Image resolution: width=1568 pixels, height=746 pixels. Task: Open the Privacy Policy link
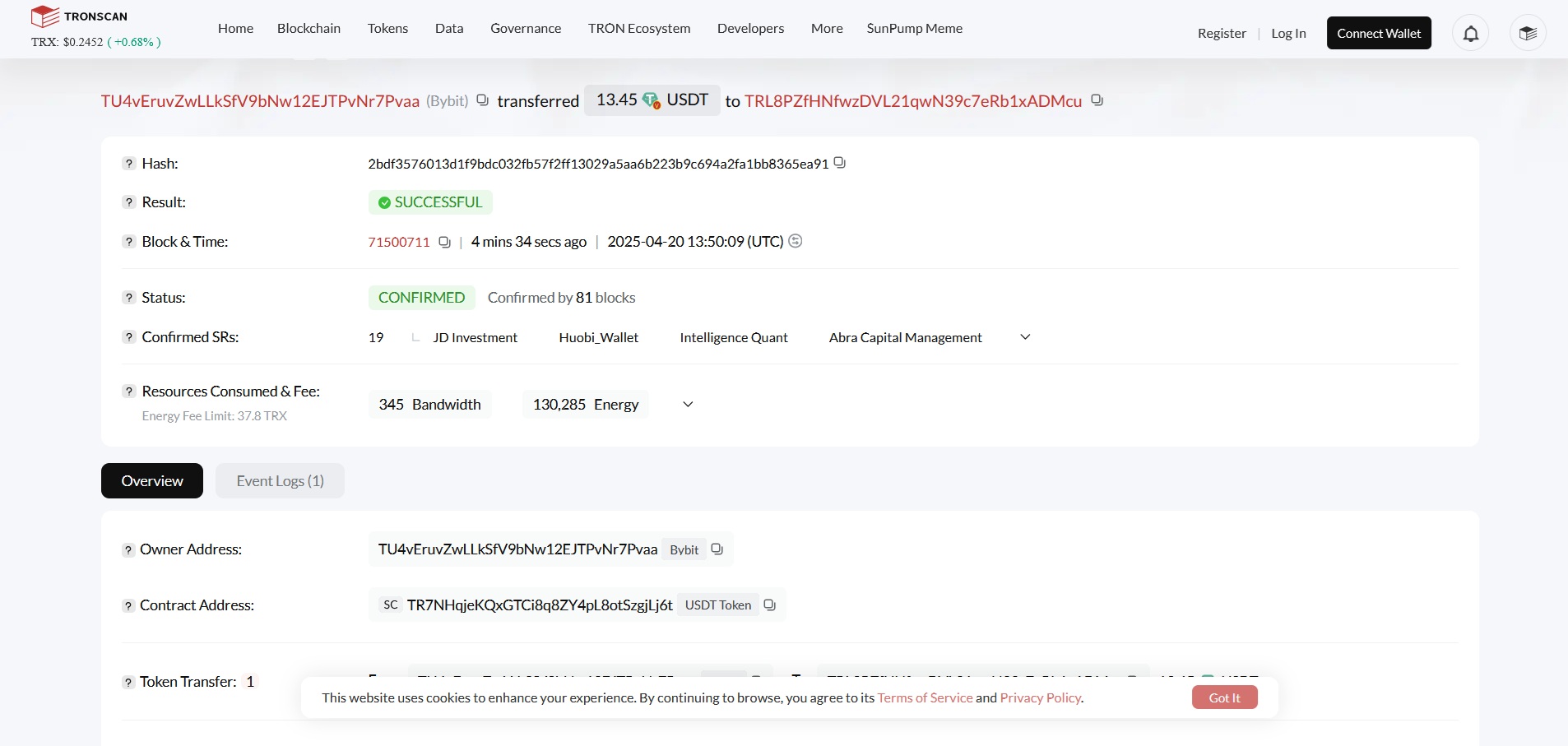(x=1041, y=697)
